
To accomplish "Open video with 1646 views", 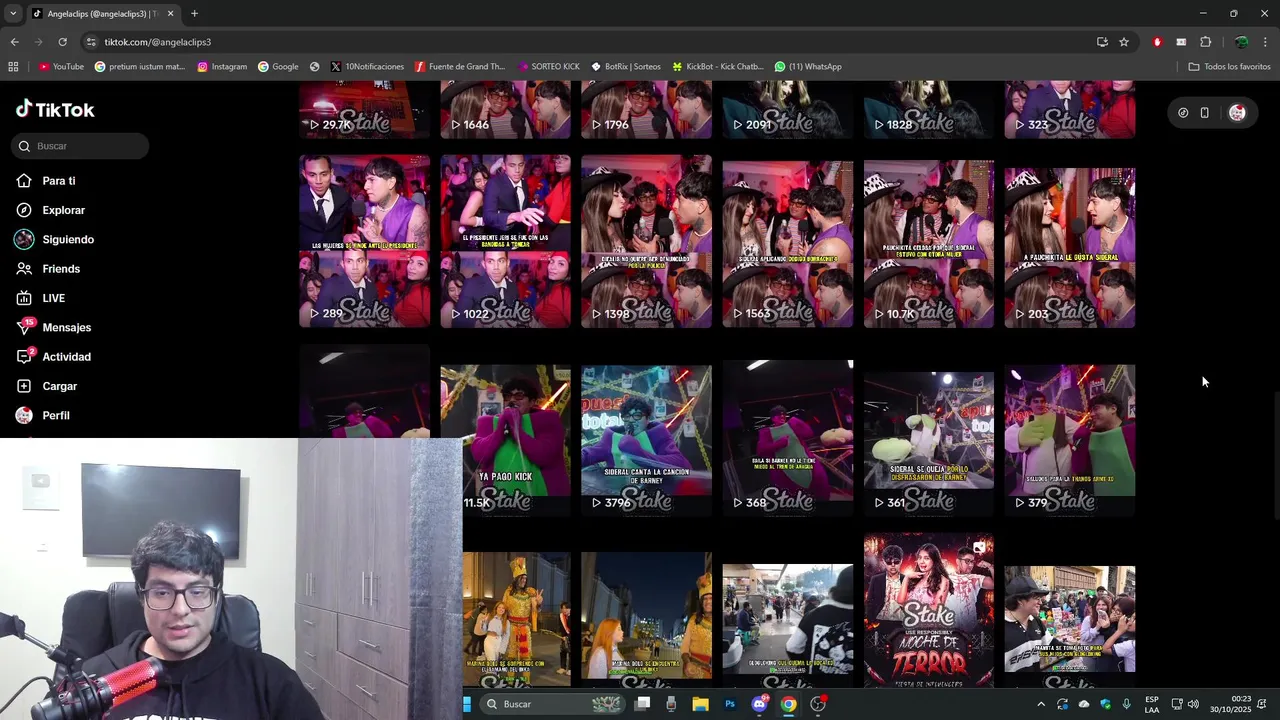I will 506,110.
